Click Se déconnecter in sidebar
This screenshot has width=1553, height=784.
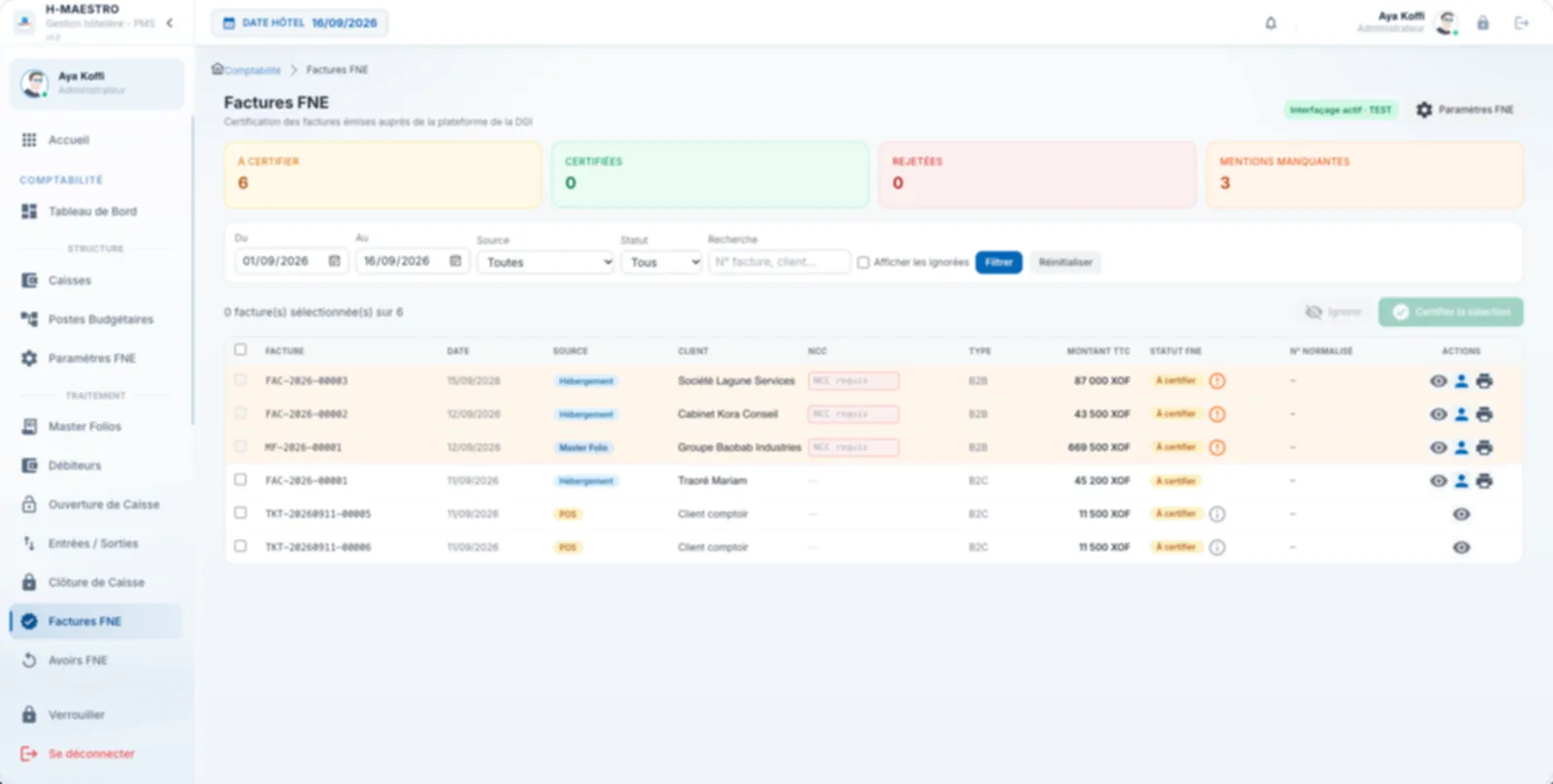pyautogui.click(x=97, y=754)
